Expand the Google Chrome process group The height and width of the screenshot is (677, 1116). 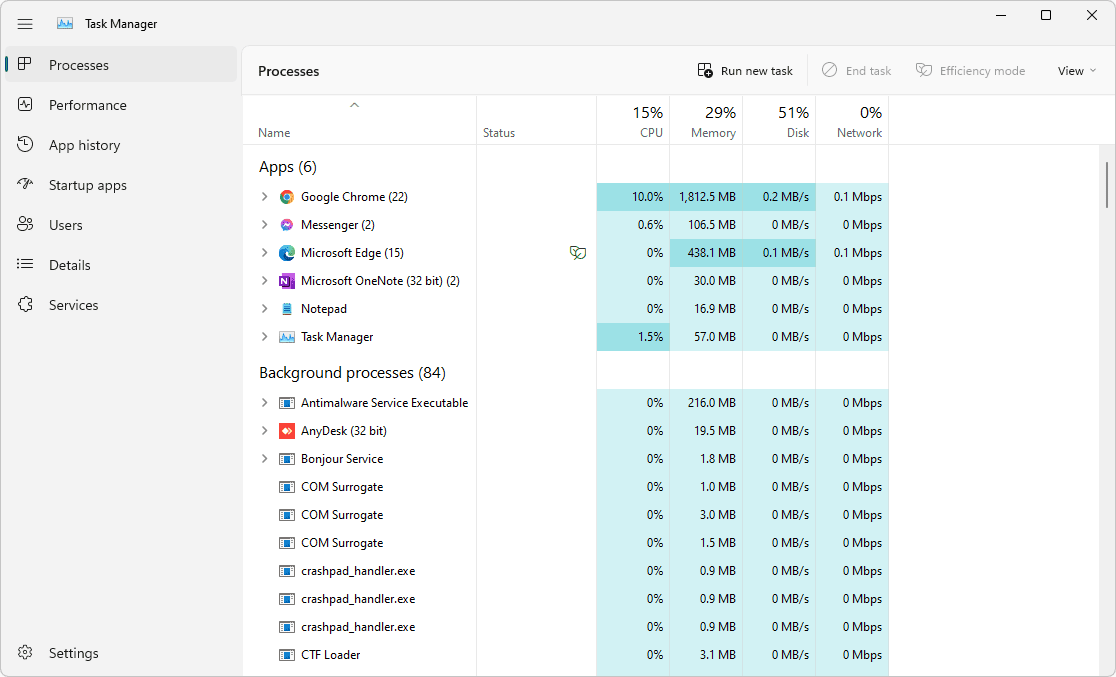click(x=263, y=196)
